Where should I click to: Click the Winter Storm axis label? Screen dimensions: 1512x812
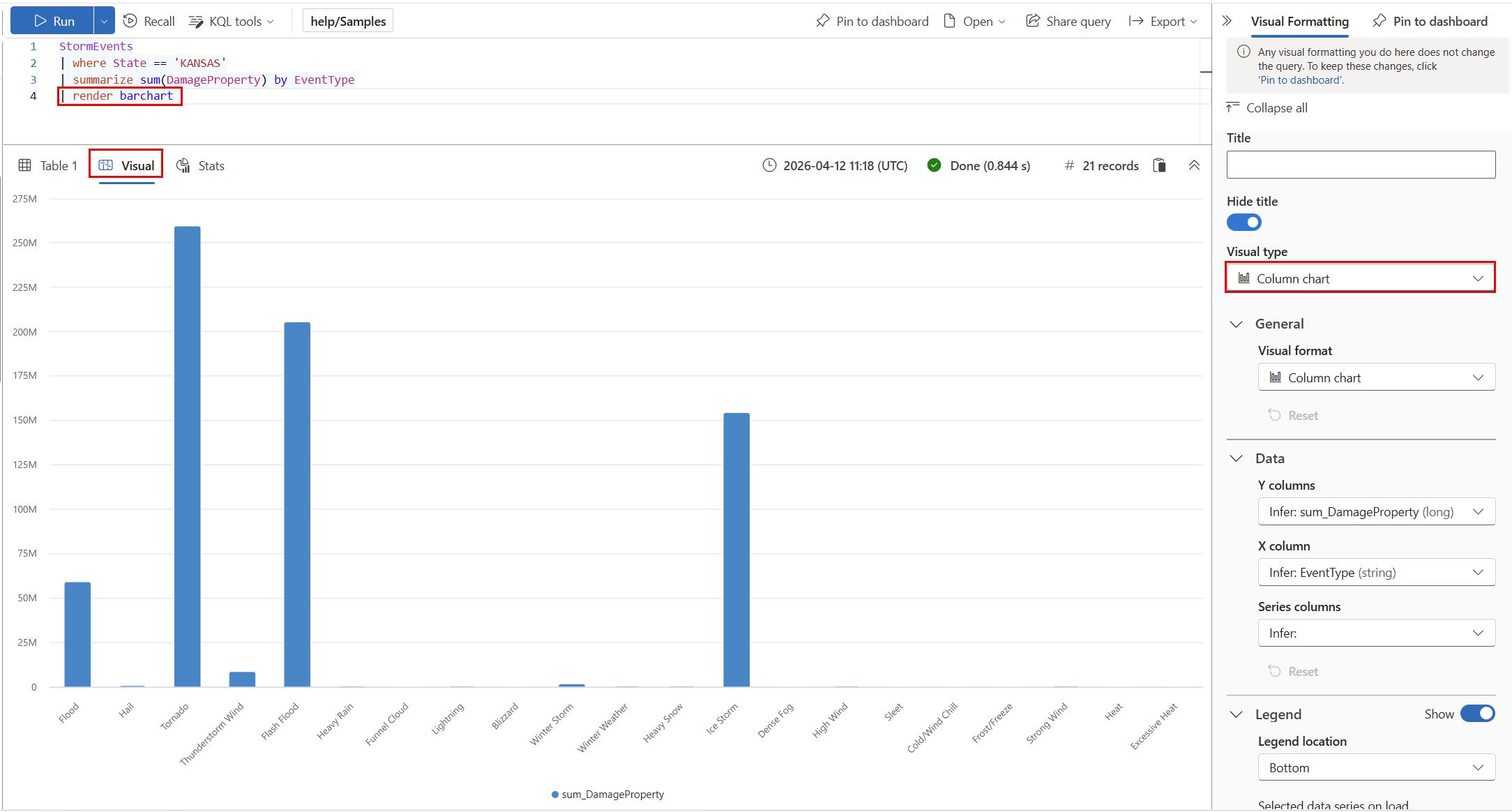click(552, 724)
